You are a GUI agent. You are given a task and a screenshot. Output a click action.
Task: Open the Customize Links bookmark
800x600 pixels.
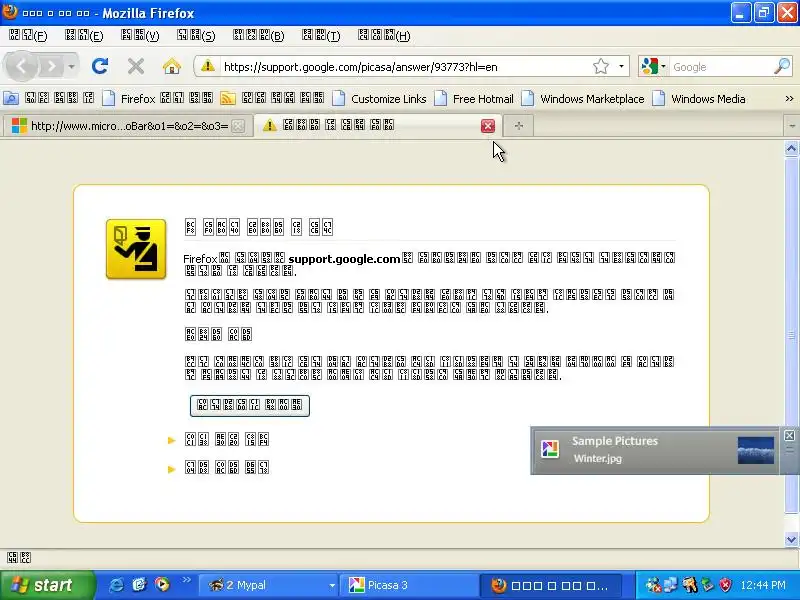[x=380, y=98]
